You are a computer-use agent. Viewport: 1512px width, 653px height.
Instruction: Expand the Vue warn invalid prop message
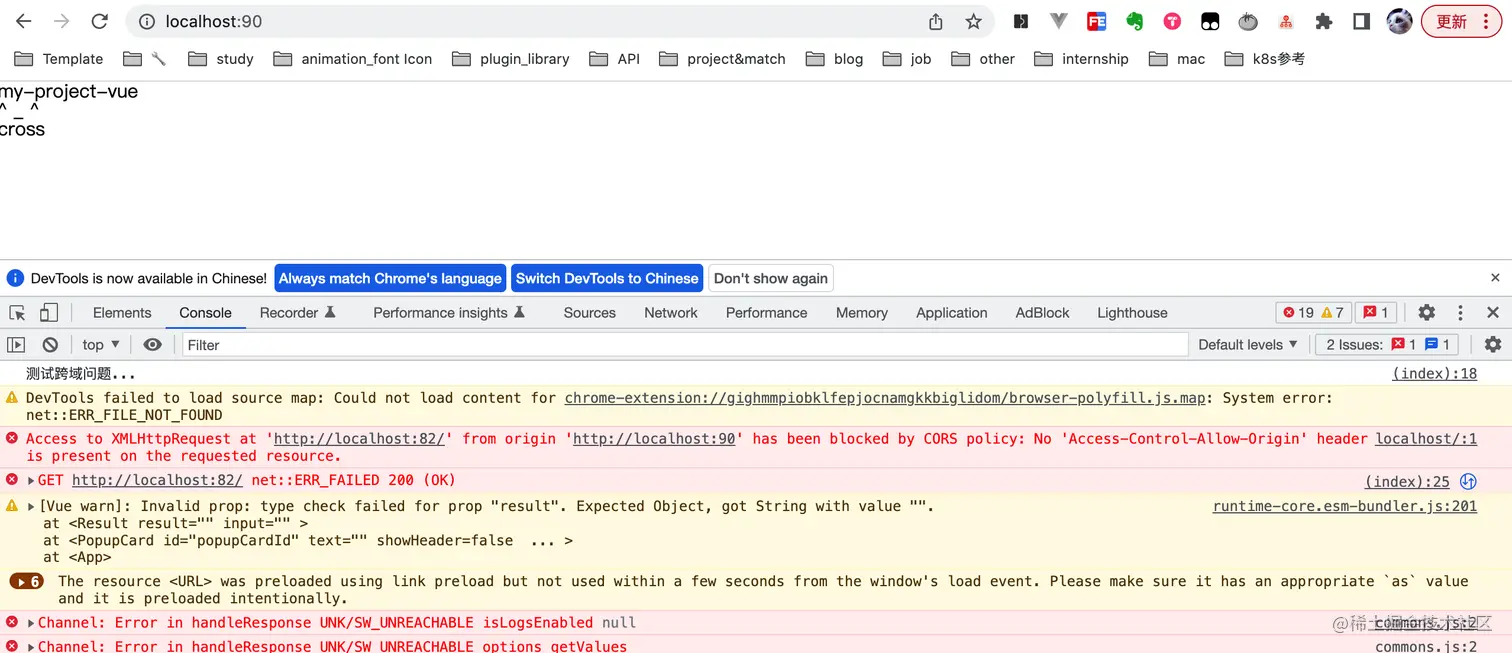31,507
